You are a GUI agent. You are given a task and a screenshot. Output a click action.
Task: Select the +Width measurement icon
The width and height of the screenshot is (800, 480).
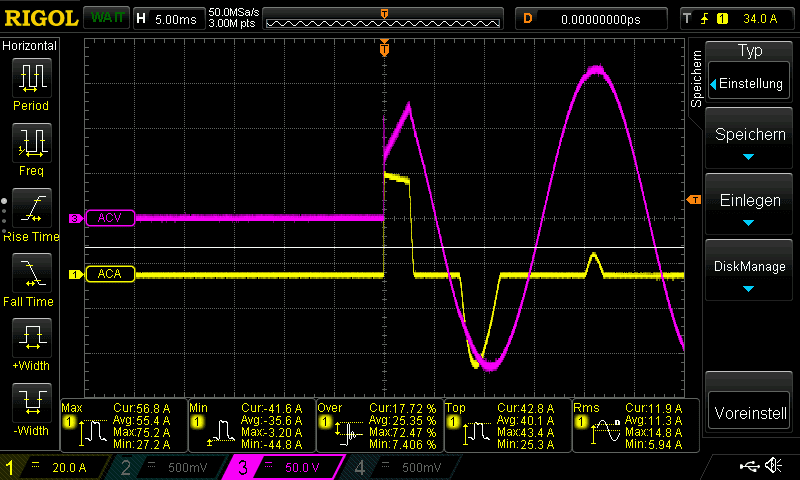coord(32,338)
